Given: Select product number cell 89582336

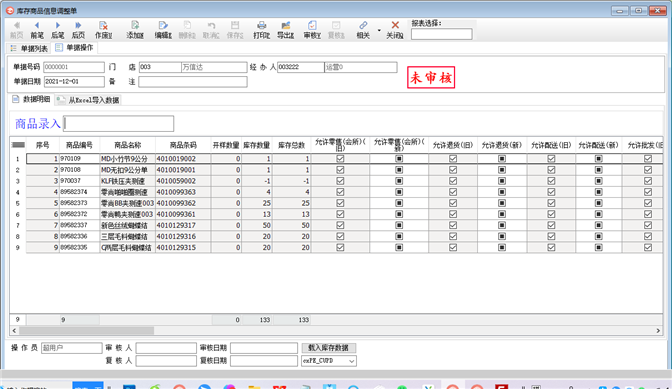Looking at the screenshot, I should [79, 236].
